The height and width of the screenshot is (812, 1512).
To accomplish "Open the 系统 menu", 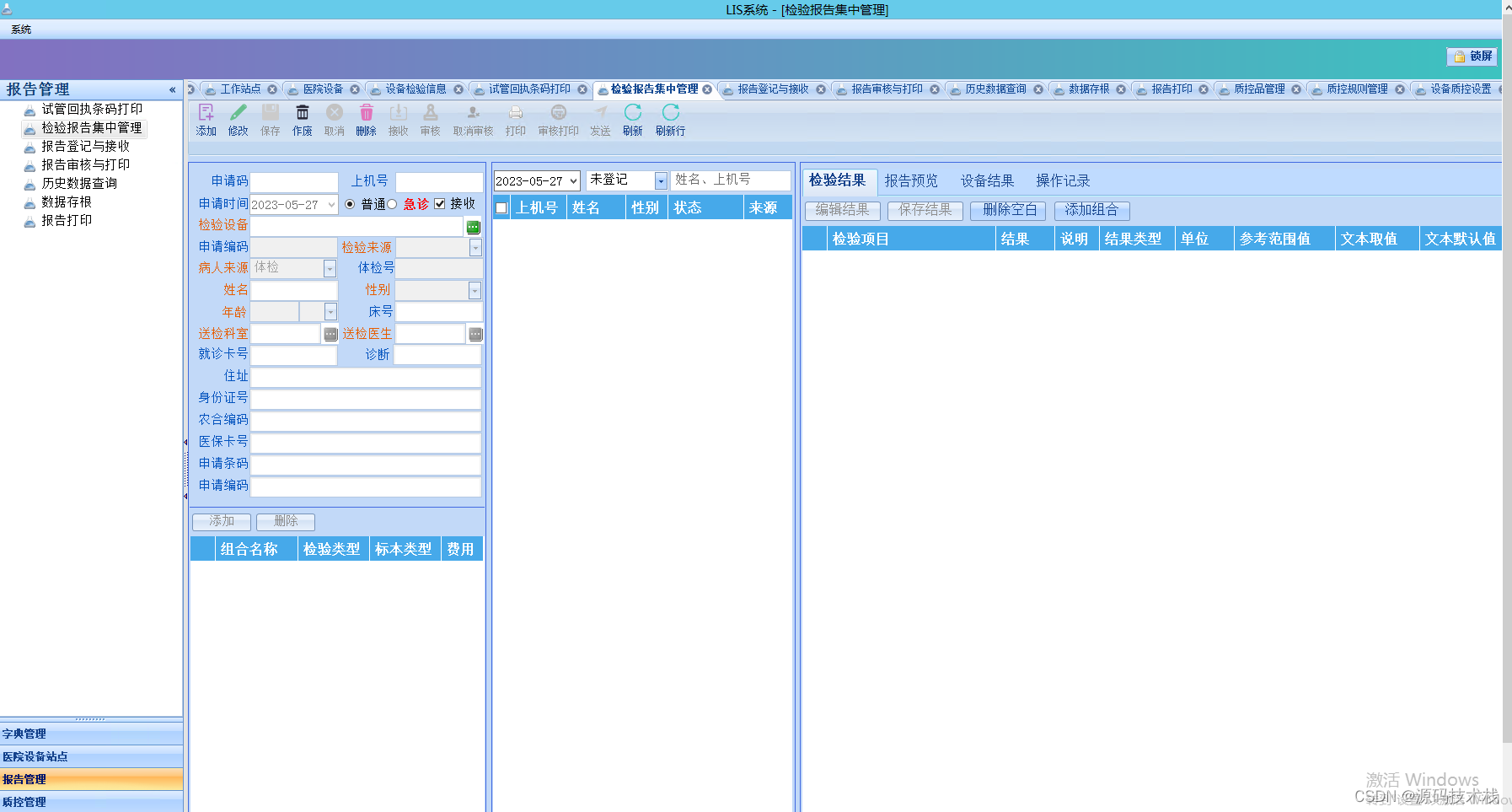I will (21, 30).
